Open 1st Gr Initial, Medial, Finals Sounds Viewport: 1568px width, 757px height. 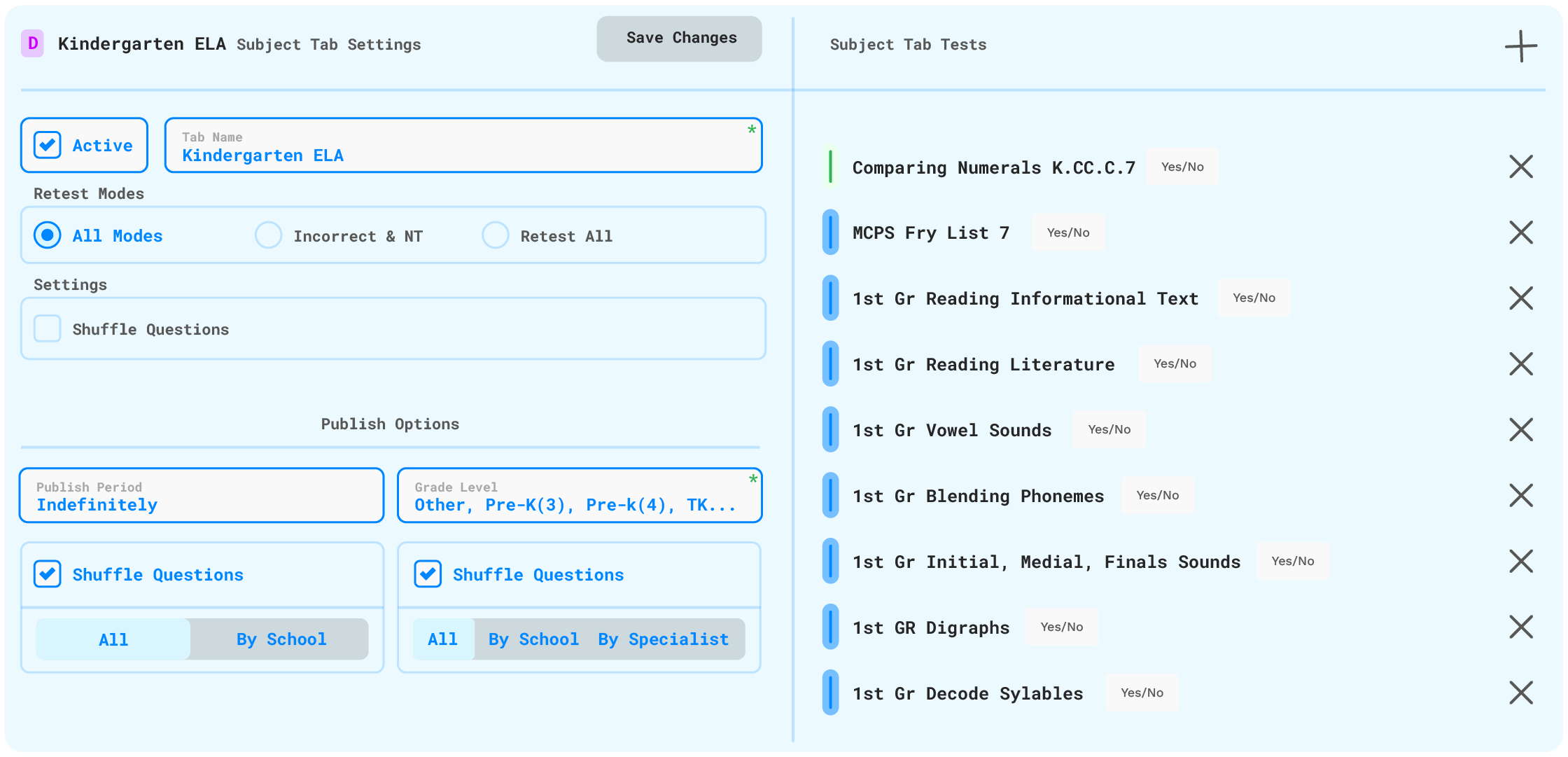[1046, 562]
